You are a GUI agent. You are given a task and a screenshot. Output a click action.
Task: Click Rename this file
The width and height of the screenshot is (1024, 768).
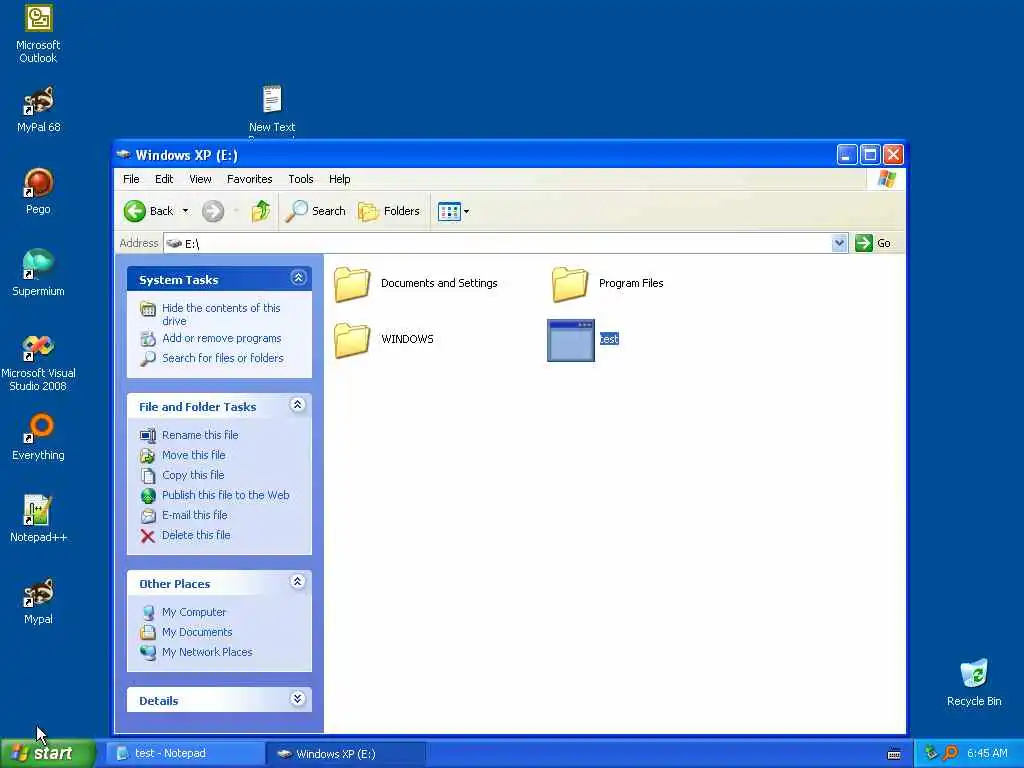pos(200,435)
